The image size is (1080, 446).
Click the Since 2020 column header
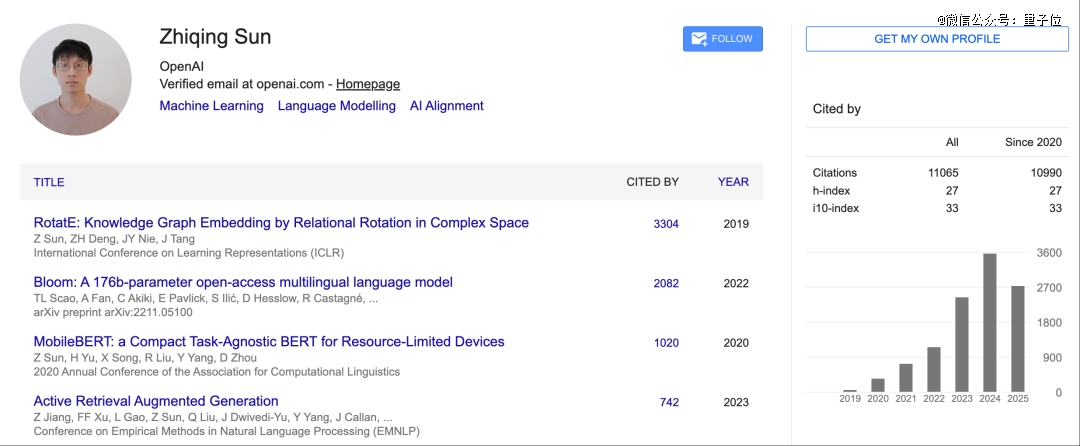[1033, 142]
